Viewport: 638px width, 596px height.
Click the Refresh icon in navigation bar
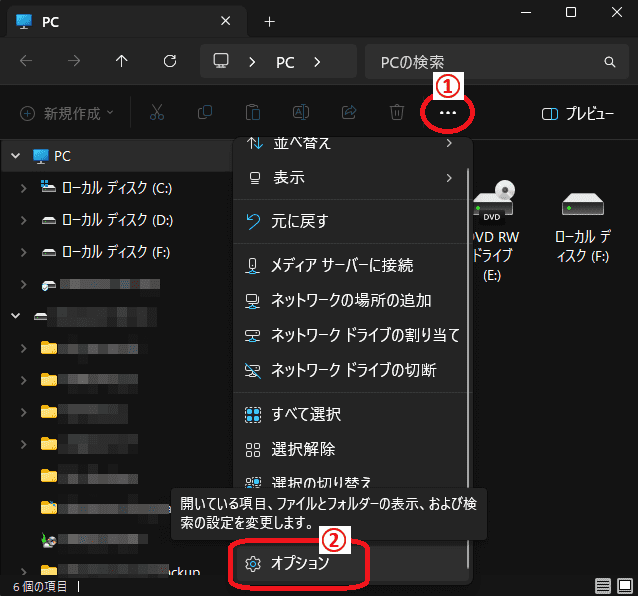(x=170, y=61)
